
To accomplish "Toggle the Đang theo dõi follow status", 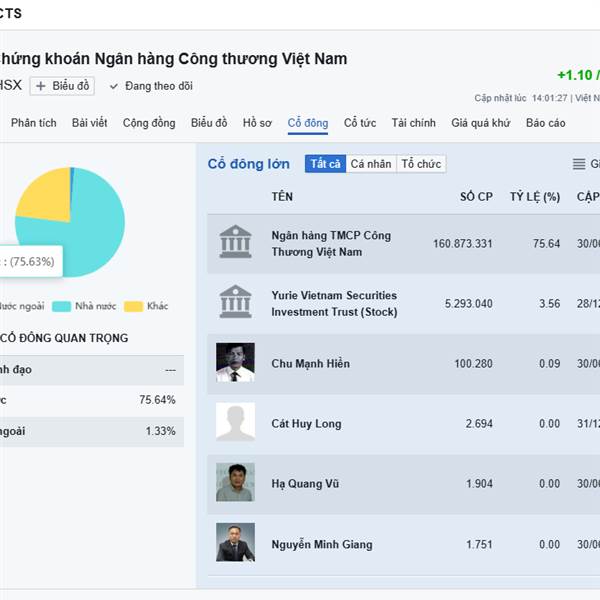I will click(x=152, y=86).
